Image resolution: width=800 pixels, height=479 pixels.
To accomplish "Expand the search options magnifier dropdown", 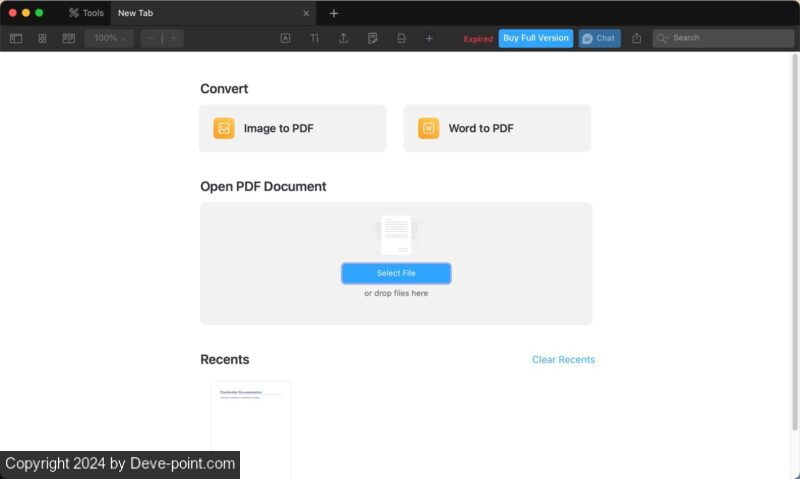I will [x=662, y=38].
